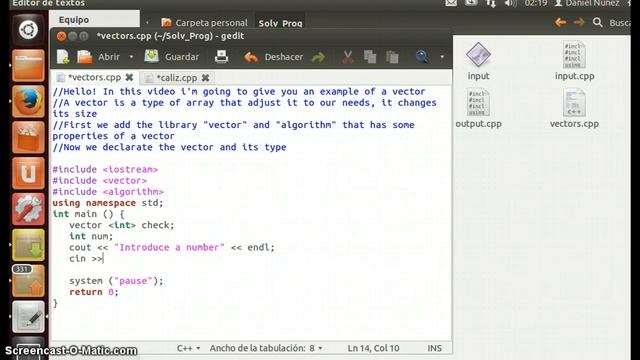Image resolution: width=640 pixels, height=360 pixels.
Task: Close the gedit window with red button
Action: click(x=61, y=36)
